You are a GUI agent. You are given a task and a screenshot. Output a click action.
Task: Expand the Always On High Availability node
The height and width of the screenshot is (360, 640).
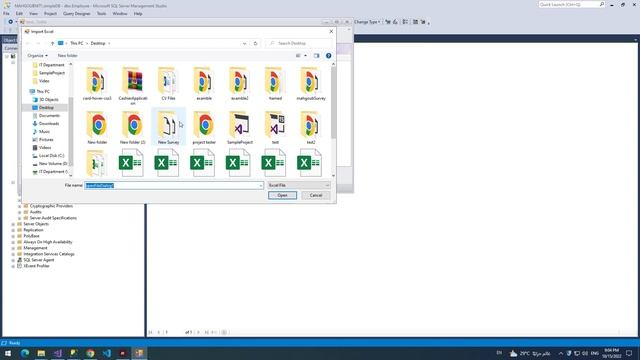point(13,242)
